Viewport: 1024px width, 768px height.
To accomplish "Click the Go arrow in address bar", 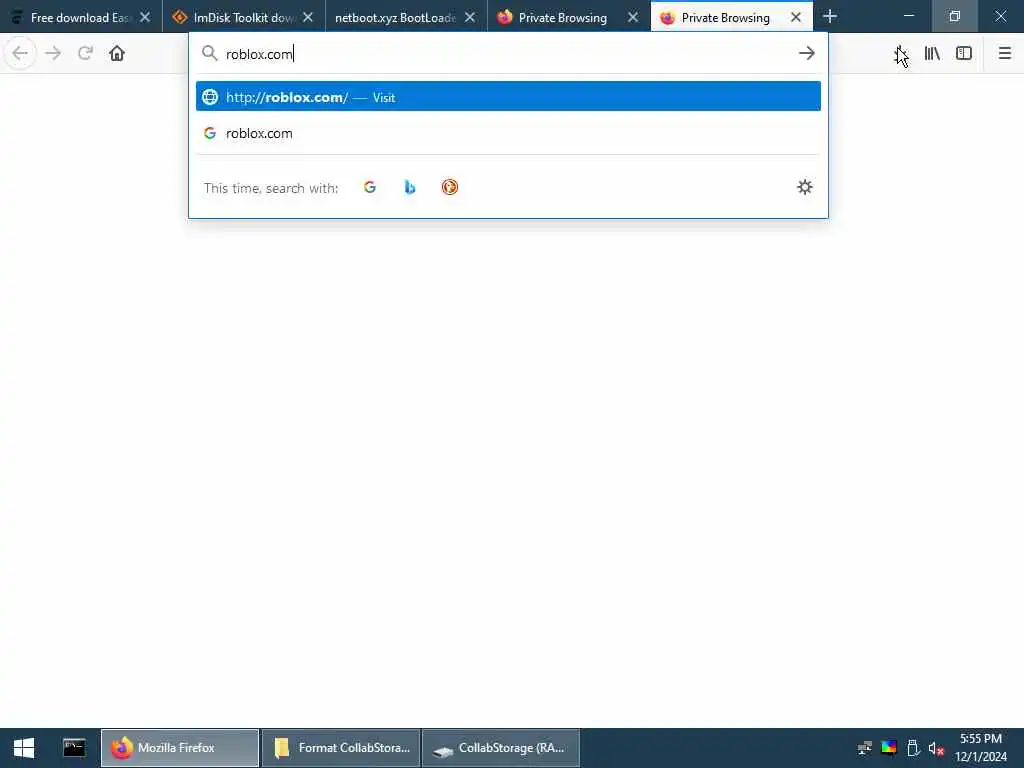I will click(x=807, y=53).
